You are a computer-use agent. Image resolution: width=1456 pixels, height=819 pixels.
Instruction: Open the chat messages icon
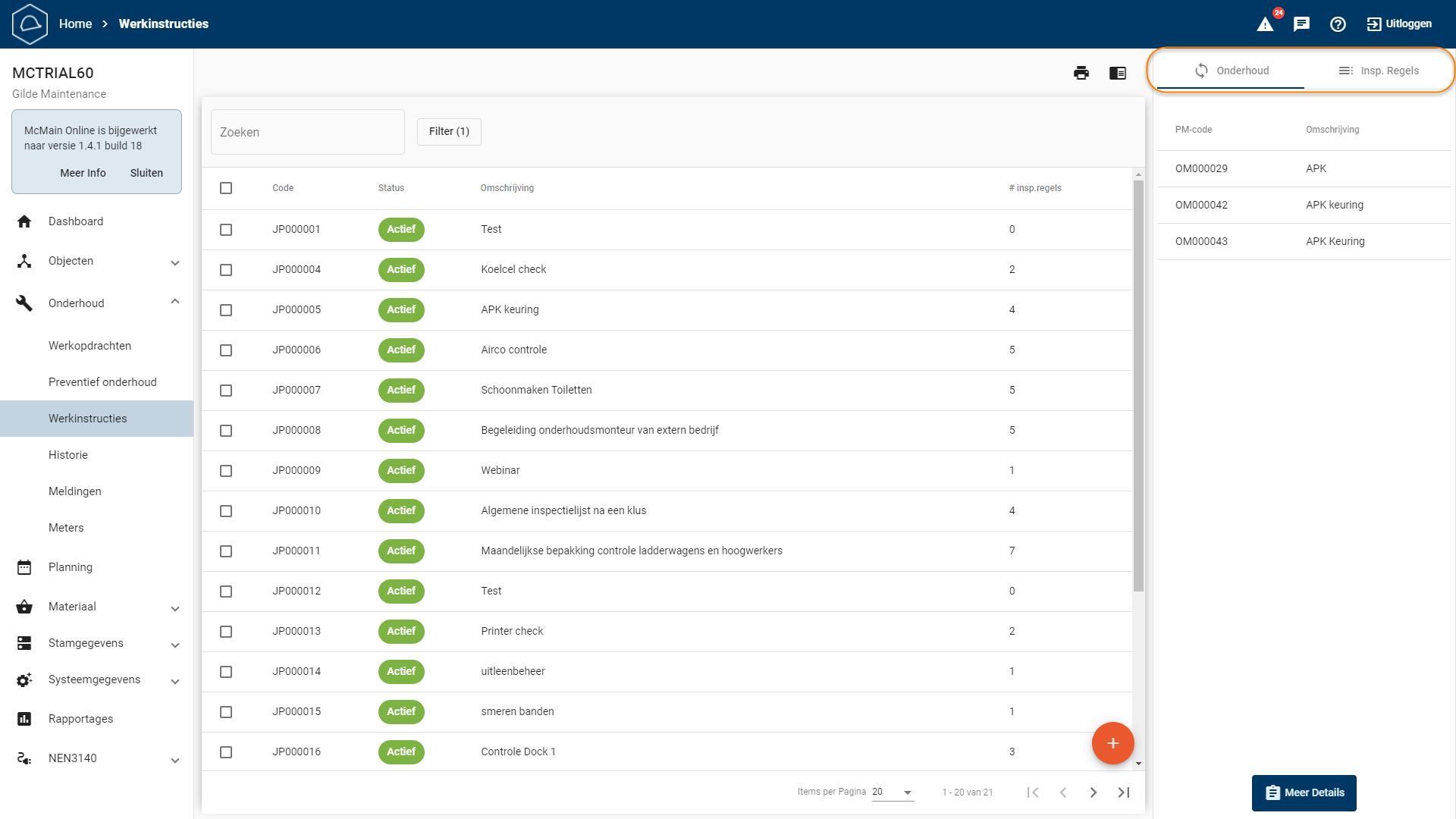(1301, 24)
